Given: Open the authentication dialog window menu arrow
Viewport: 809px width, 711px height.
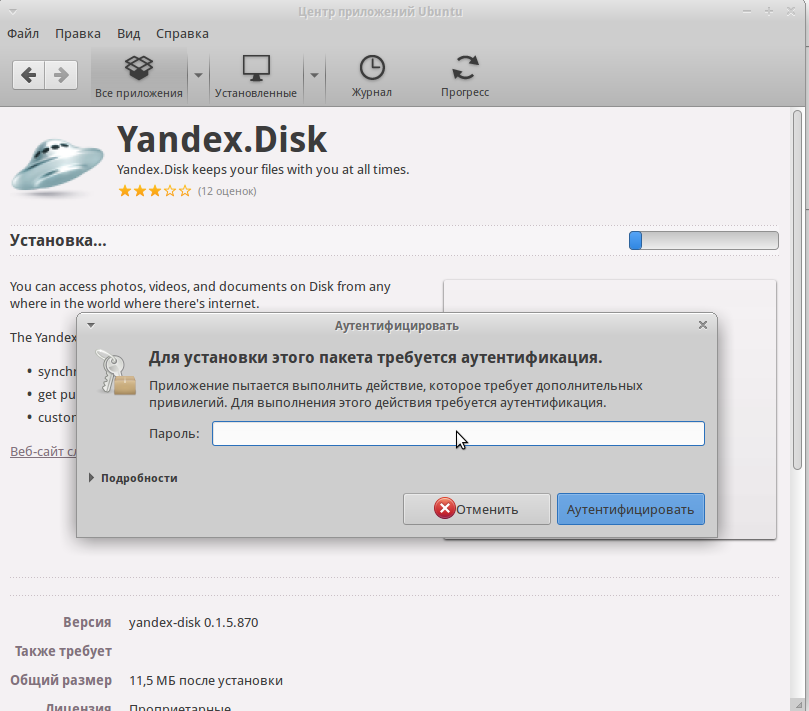Looking at the screenshot, I should 91,325.
